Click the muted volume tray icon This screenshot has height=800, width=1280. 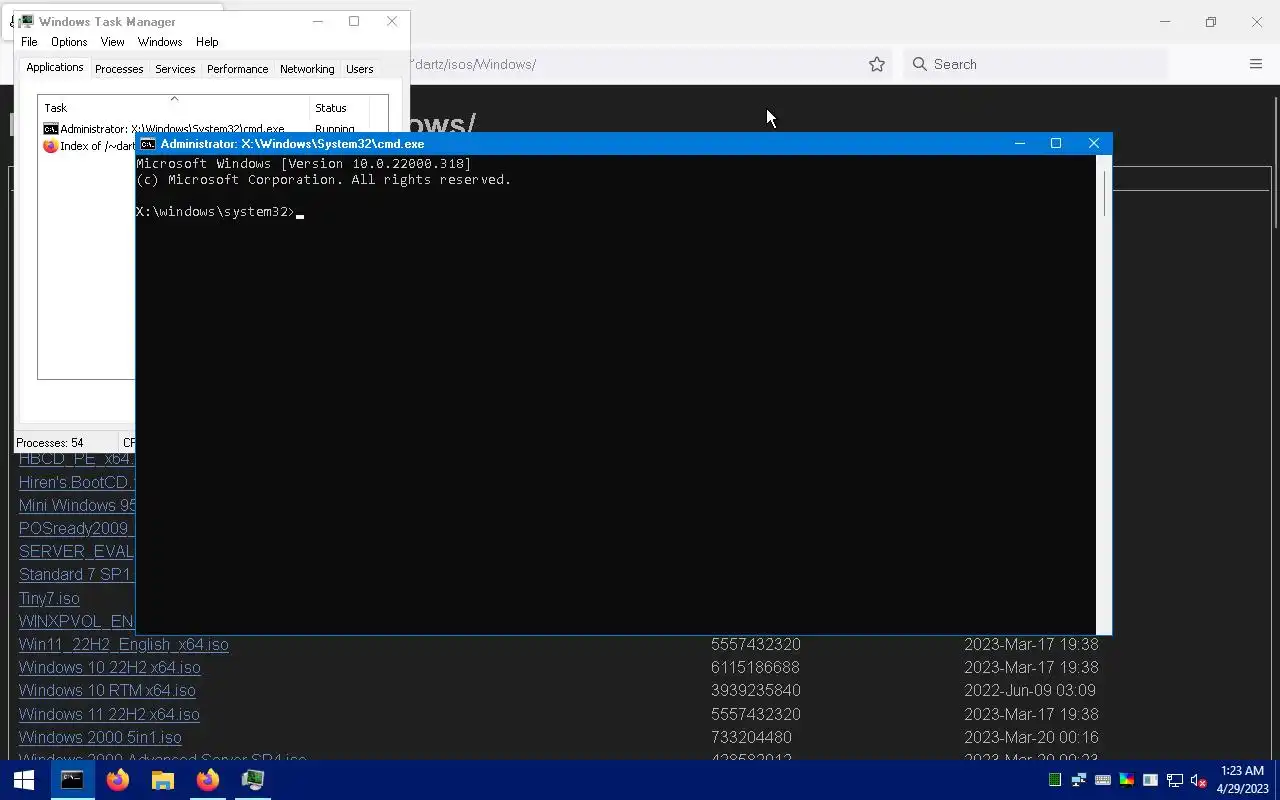(1199, 780)
